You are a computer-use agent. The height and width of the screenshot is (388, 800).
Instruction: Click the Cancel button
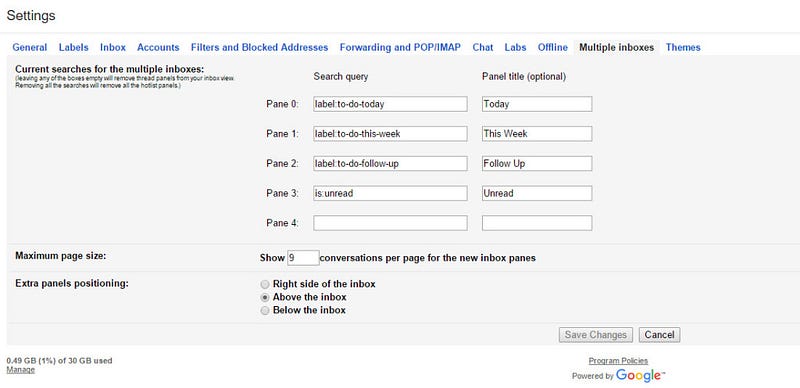(659, 335)
